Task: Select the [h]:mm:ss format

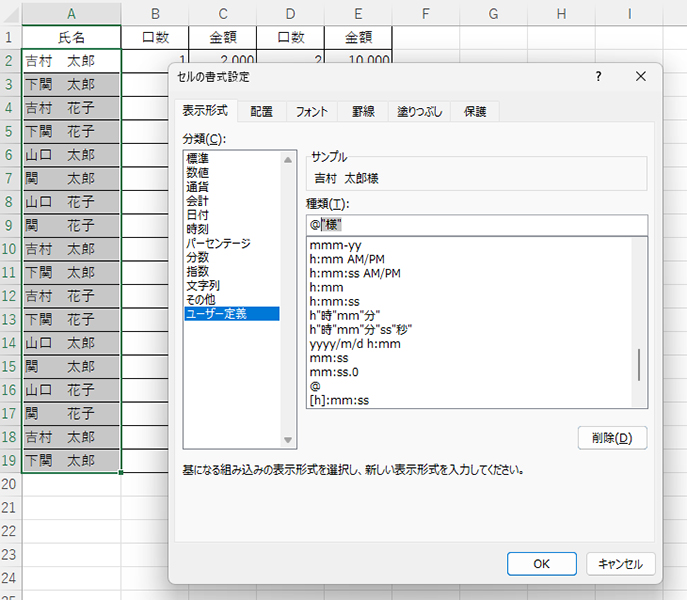Action: tap(340, 400)
